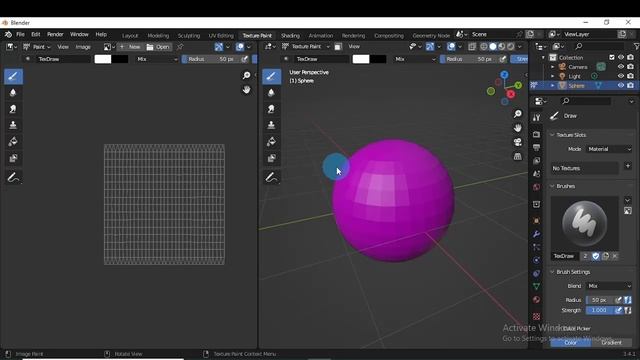Open the Output properties tab
Image resolution: width=640 pixels, height=360 pixels.
tap(536, 147)
